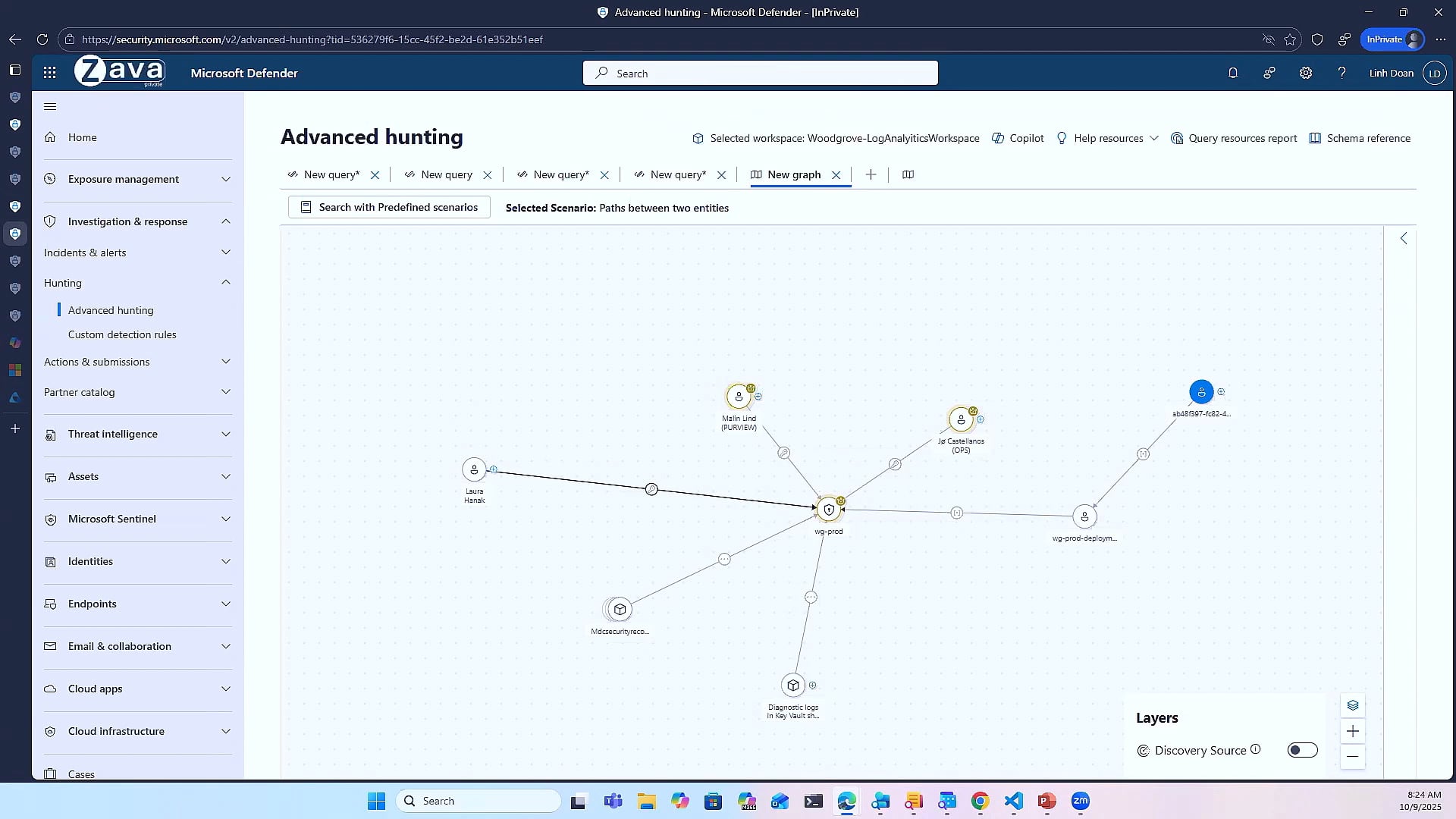
Task: Click Search with Predefined scenarios
Action: coord(388,207)
